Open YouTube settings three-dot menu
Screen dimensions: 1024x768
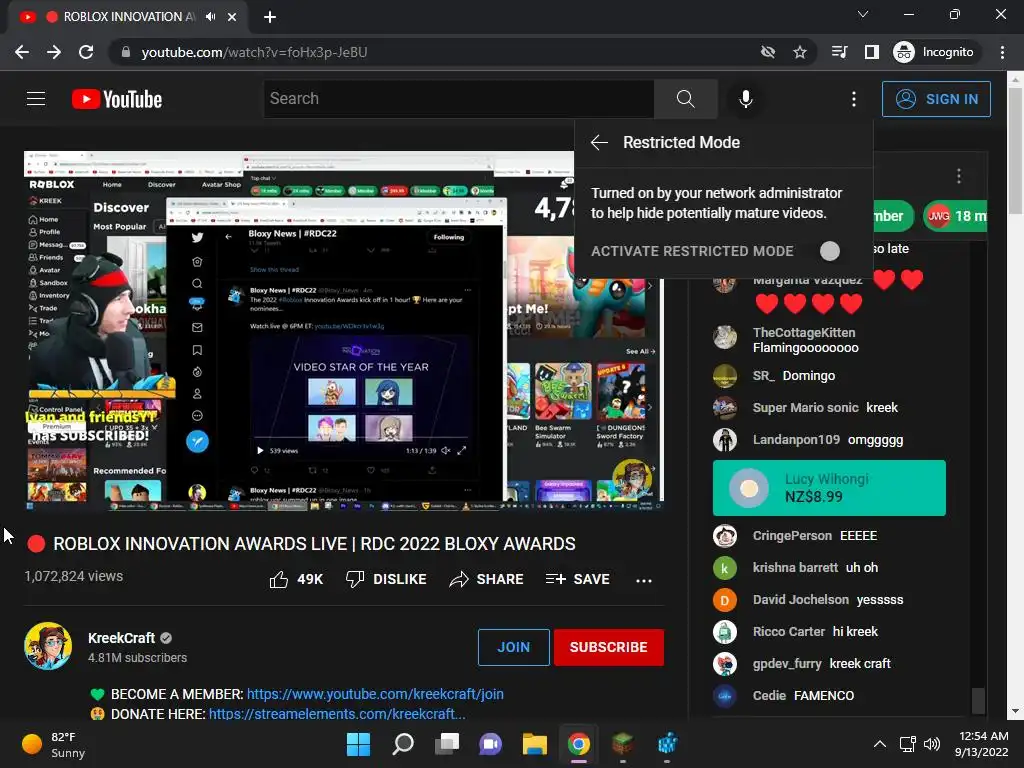tap(853, 99)
